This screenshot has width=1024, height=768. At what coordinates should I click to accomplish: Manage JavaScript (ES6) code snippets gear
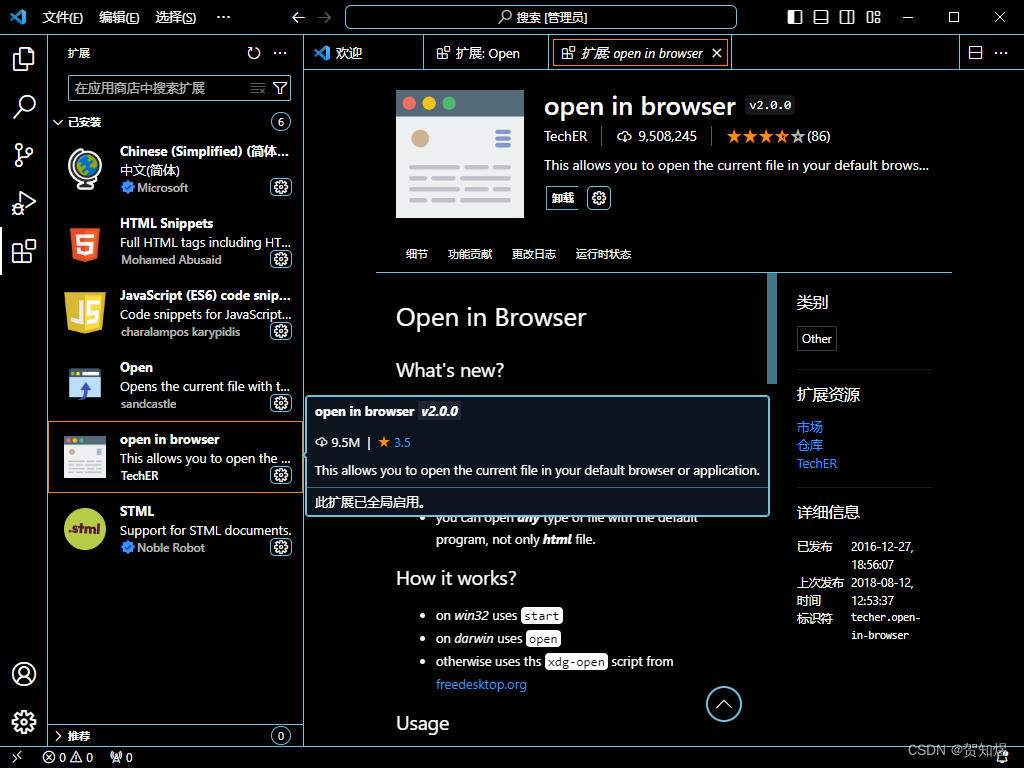click(x=281, y=331)
